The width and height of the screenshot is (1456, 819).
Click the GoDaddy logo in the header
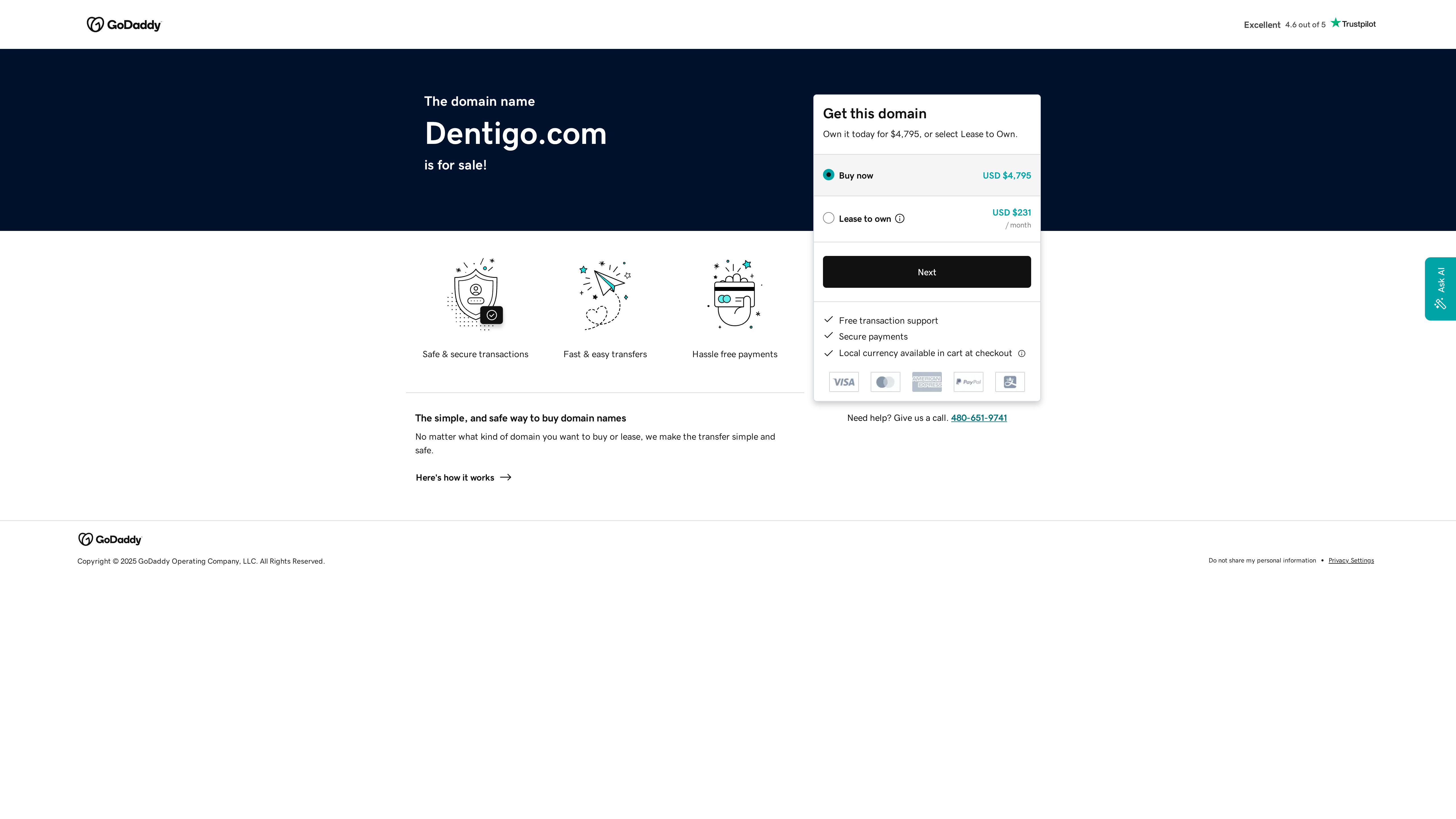[124, 24]
